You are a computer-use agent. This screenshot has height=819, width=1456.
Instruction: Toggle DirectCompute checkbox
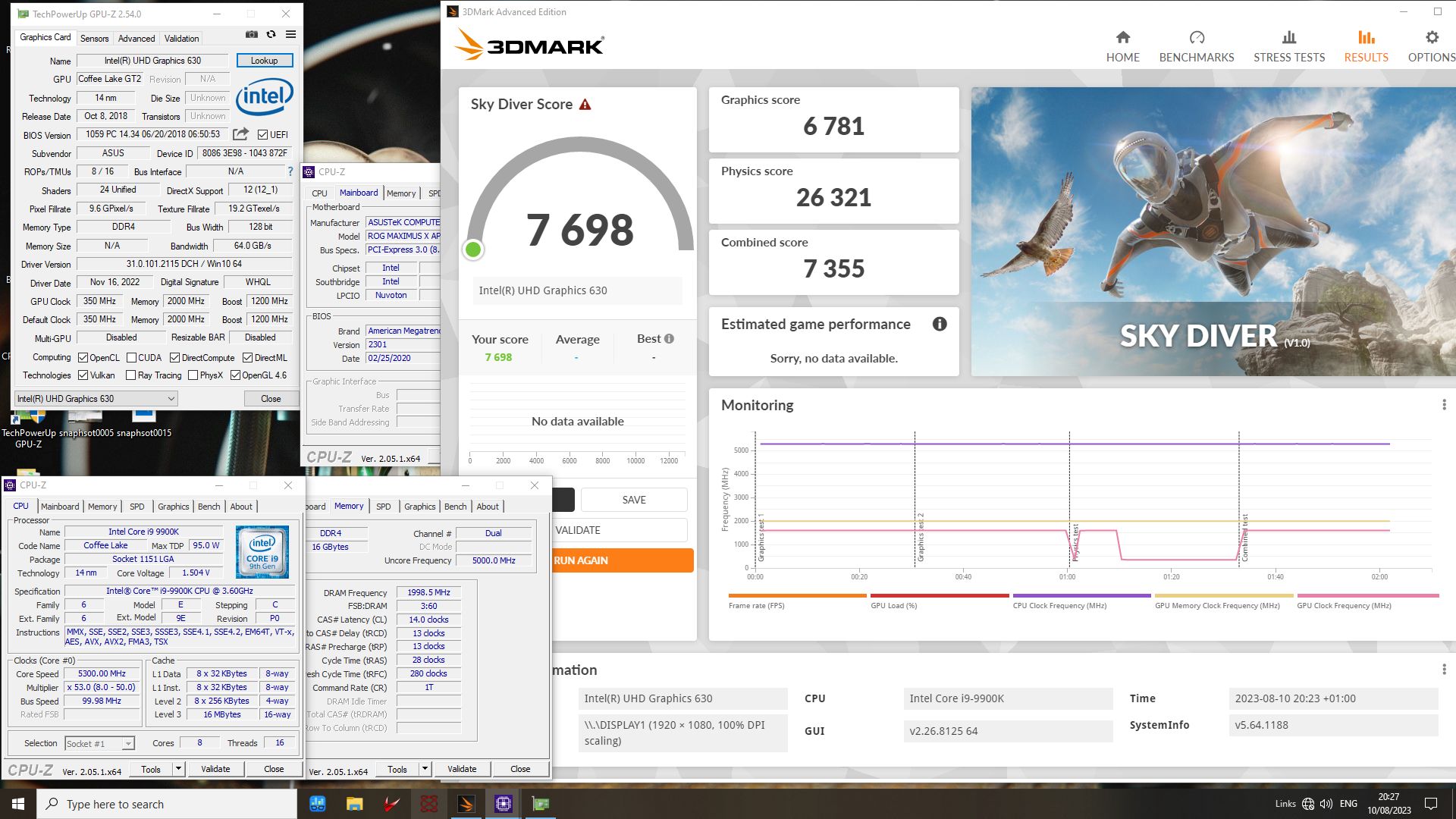point(174,358)
